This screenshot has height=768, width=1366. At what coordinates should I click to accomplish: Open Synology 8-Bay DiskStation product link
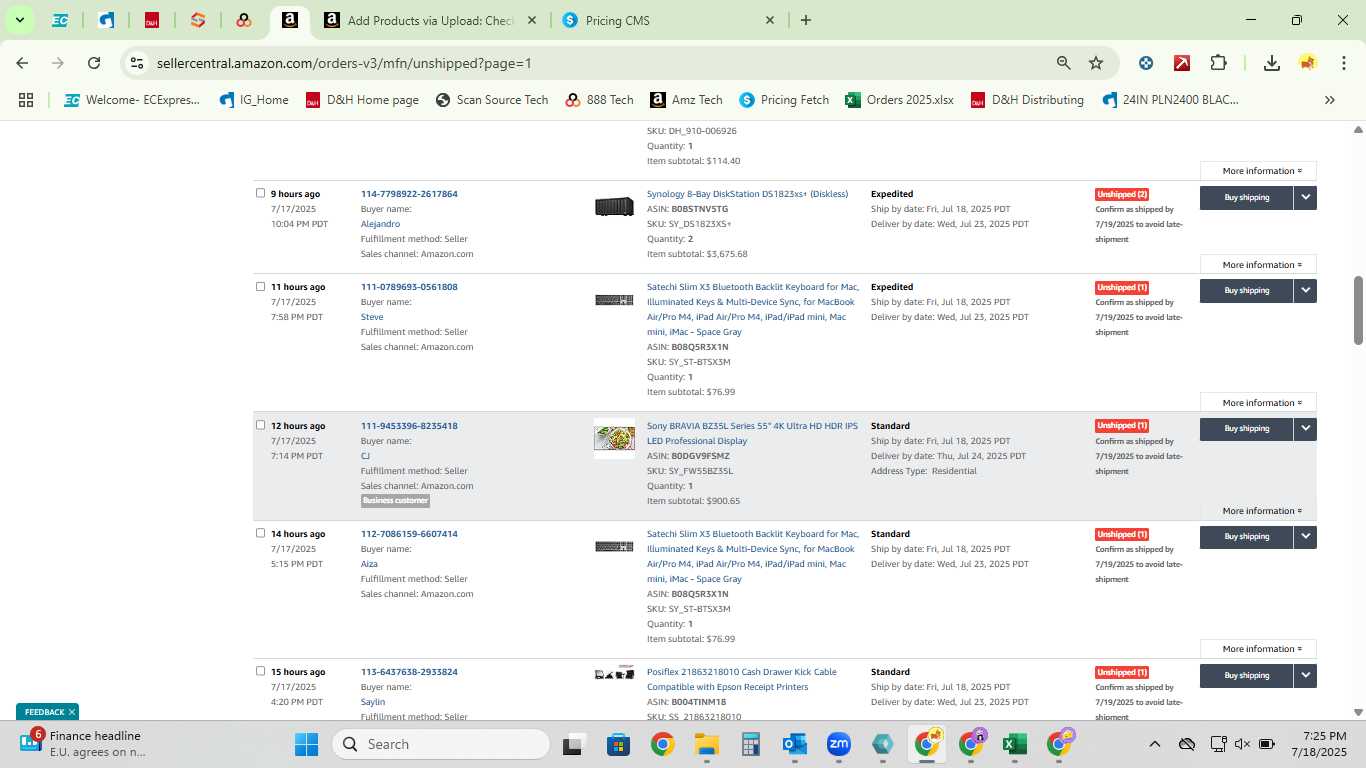click(747, 194)
